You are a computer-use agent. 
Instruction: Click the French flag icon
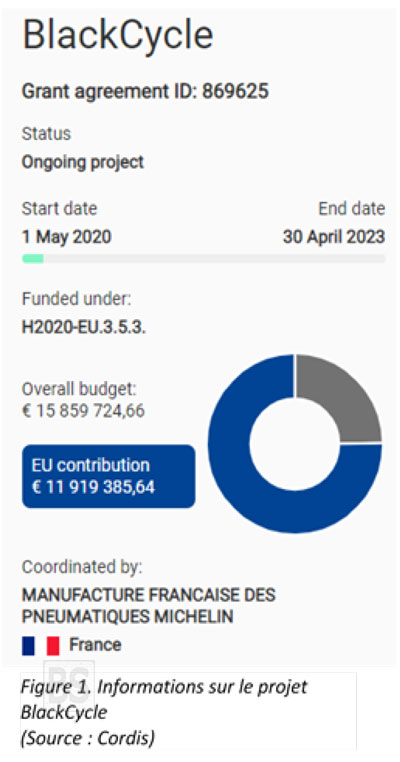[40, 646]
